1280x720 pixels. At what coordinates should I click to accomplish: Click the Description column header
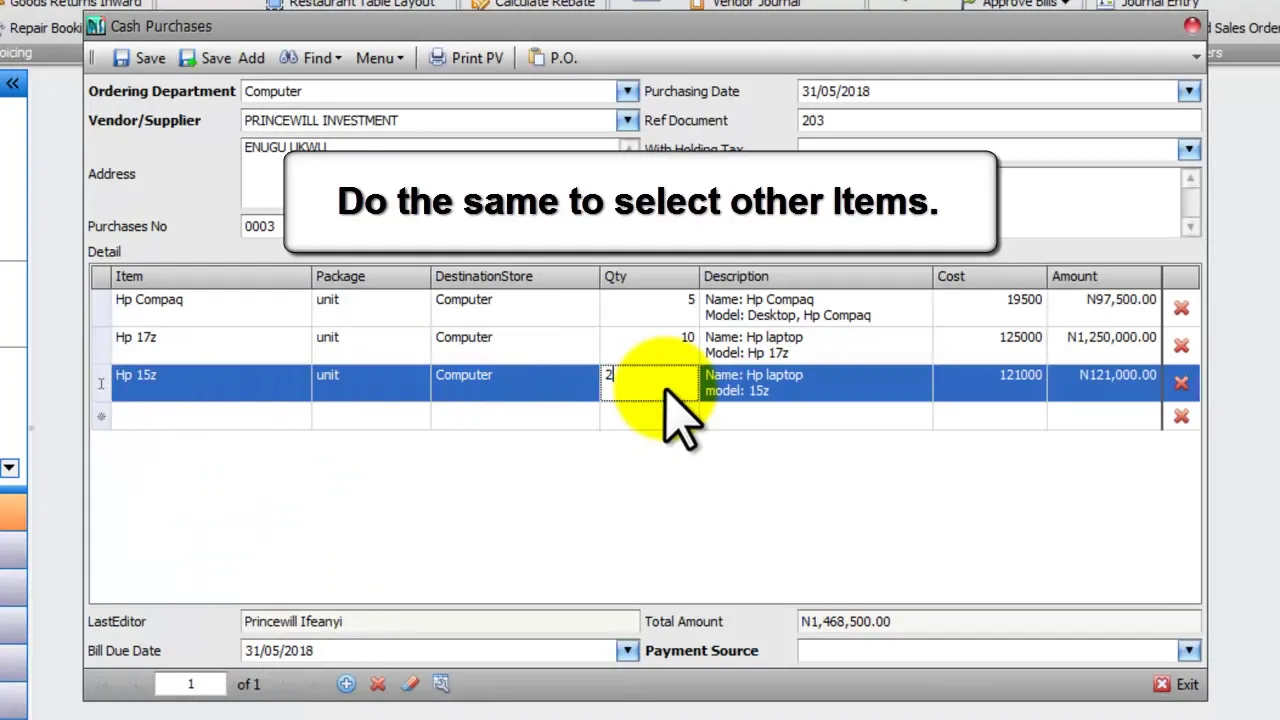(816, 276)
